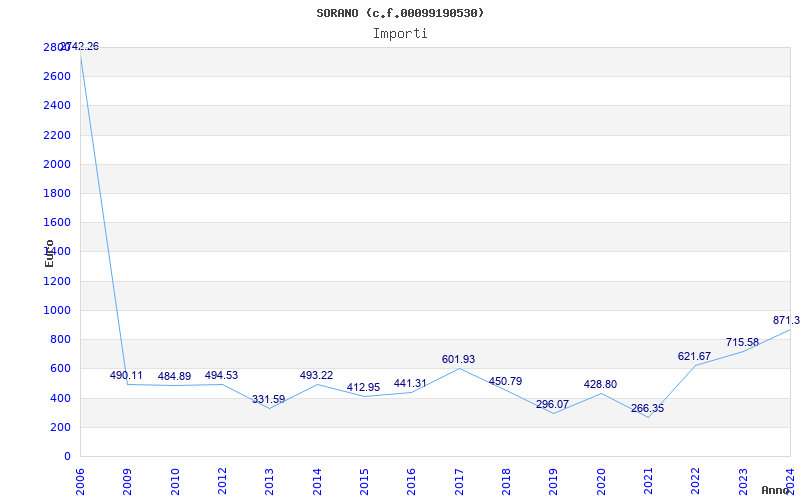
Task: Click the Euro y-axis label
Action: [x=49, y=253]
